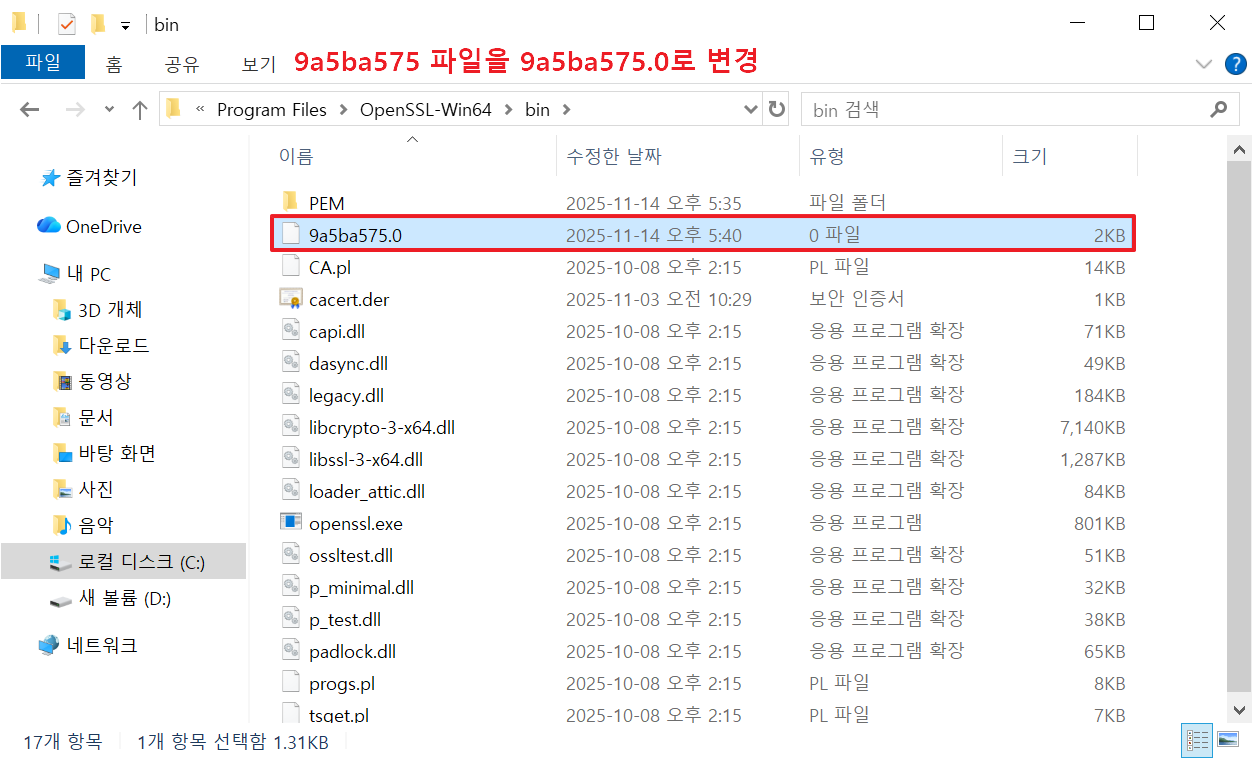Screen dimensions: 1253x759
Task: Select the progs.pl file icon
Action: pos(291,683)
